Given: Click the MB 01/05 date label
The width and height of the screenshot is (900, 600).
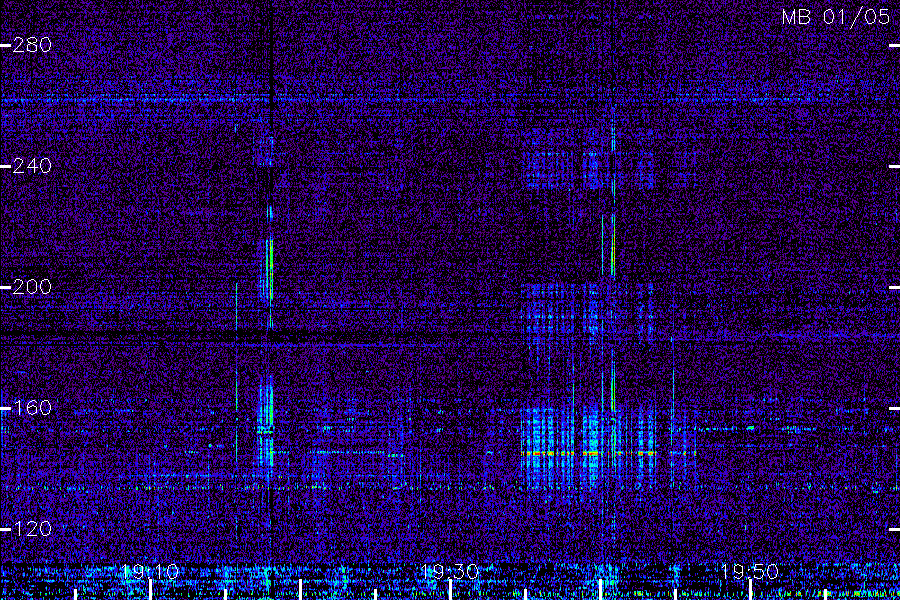Looking at the screenshot, I should click(x=836, y=17).
